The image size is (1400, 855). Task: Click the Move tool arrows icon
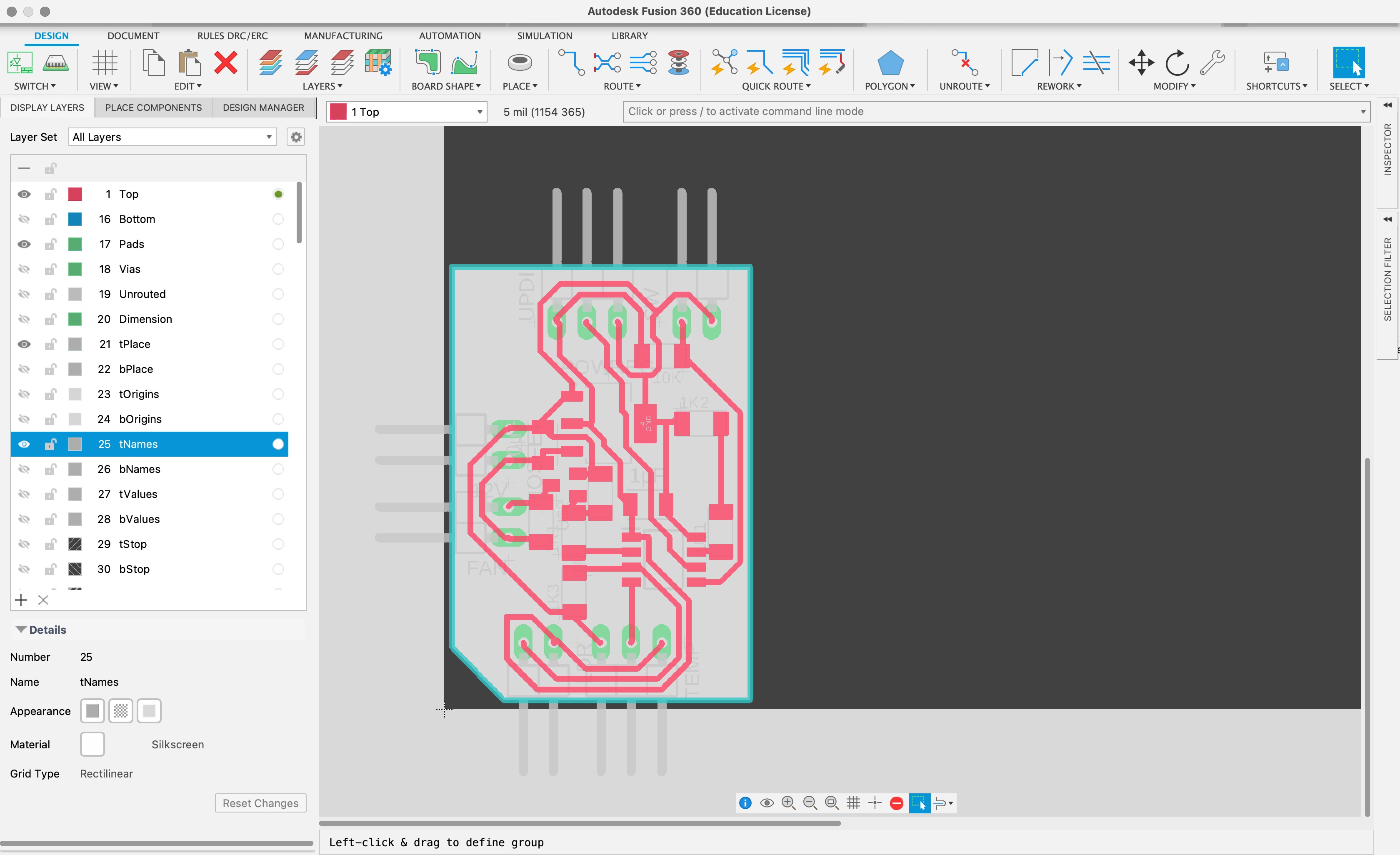(1141, 62)
